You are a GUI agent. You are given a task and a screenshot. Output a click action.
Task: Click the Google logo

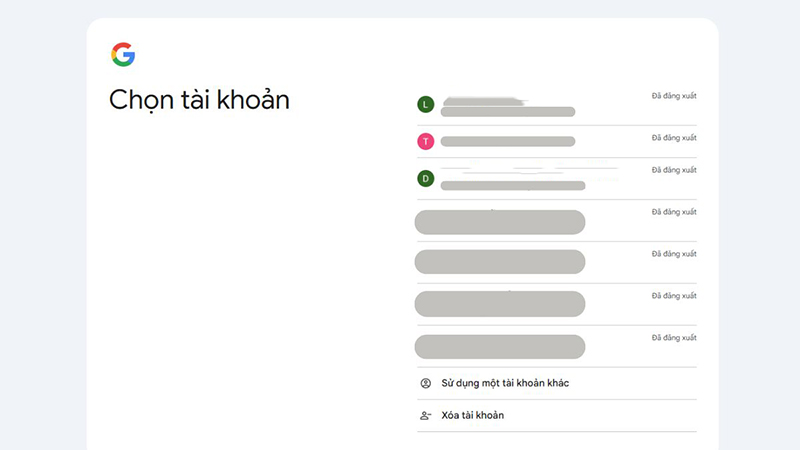tap(123, 55)
